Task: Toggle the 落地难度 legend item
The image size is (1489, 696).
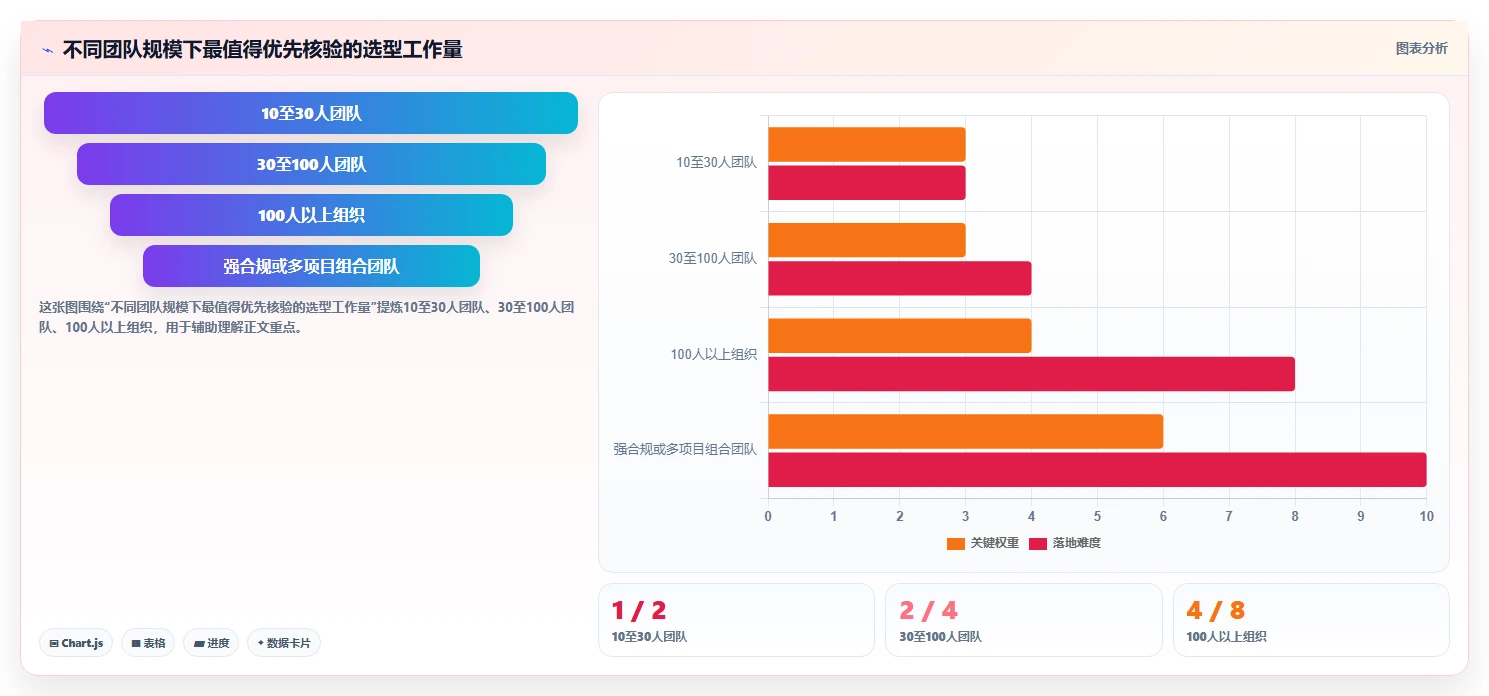Action: pos(1065,543)
